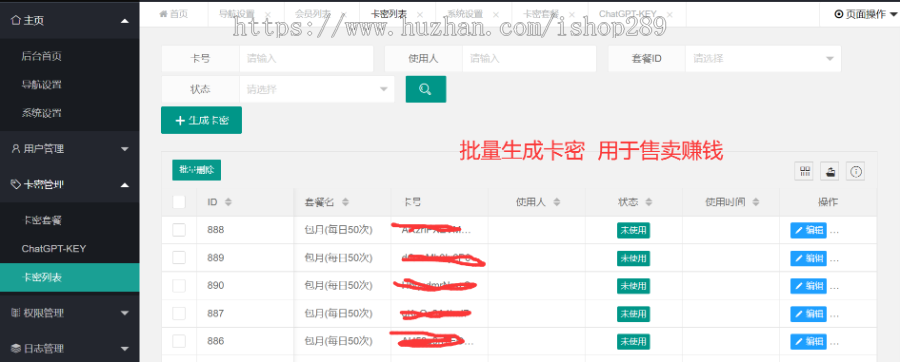Close the 系统设置 tab
The image size is (900, 362).
coord(496,15)
